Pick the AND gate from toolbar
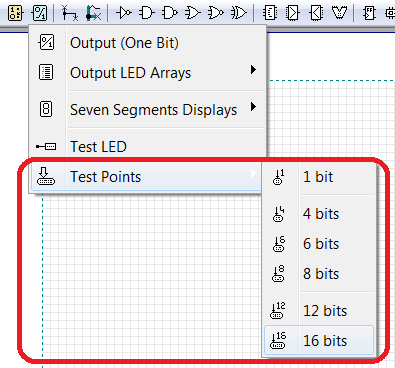The image size is (395, 368). coord(147,13)
